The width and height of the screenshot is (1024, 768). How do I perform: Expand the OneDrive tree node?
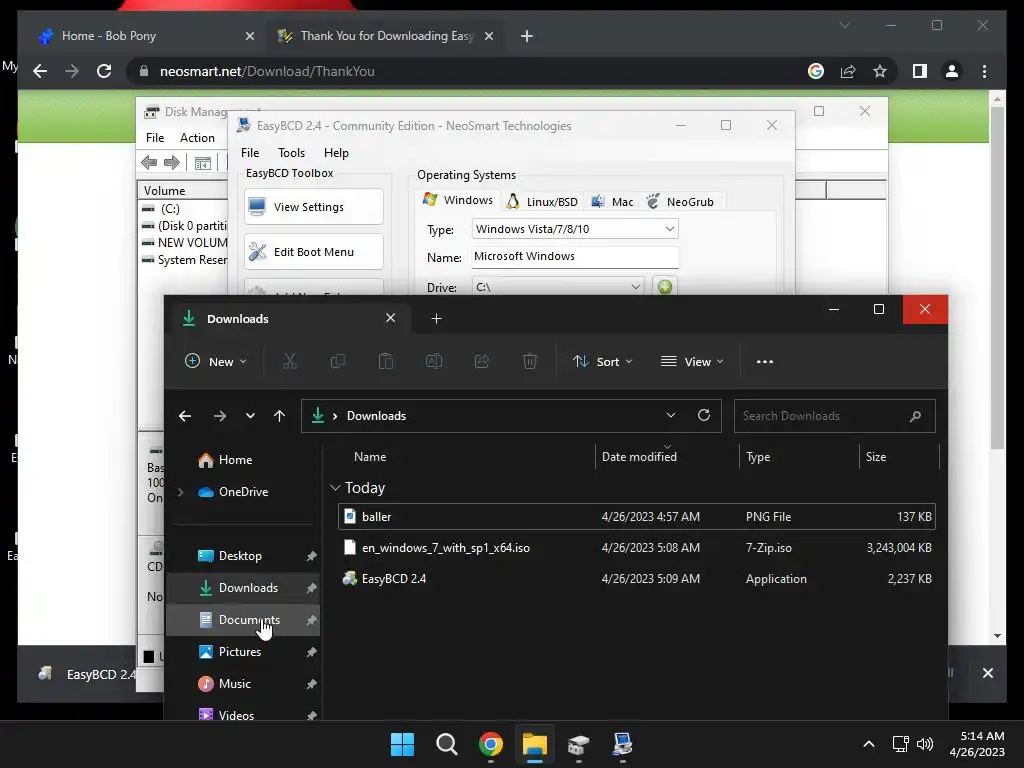pyautogui.click(x=180, y=492)
